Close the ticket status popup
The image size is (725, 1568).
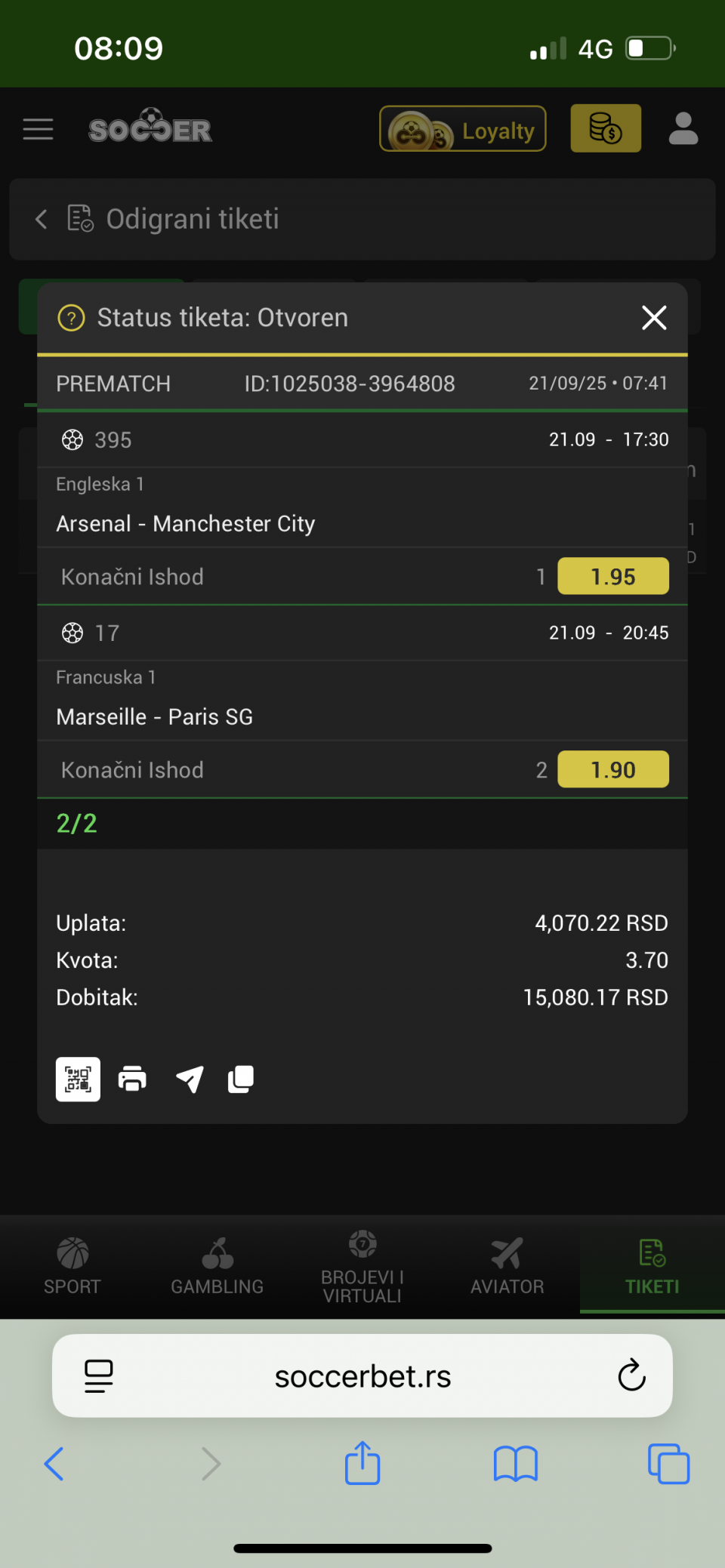tap(653, 318)
